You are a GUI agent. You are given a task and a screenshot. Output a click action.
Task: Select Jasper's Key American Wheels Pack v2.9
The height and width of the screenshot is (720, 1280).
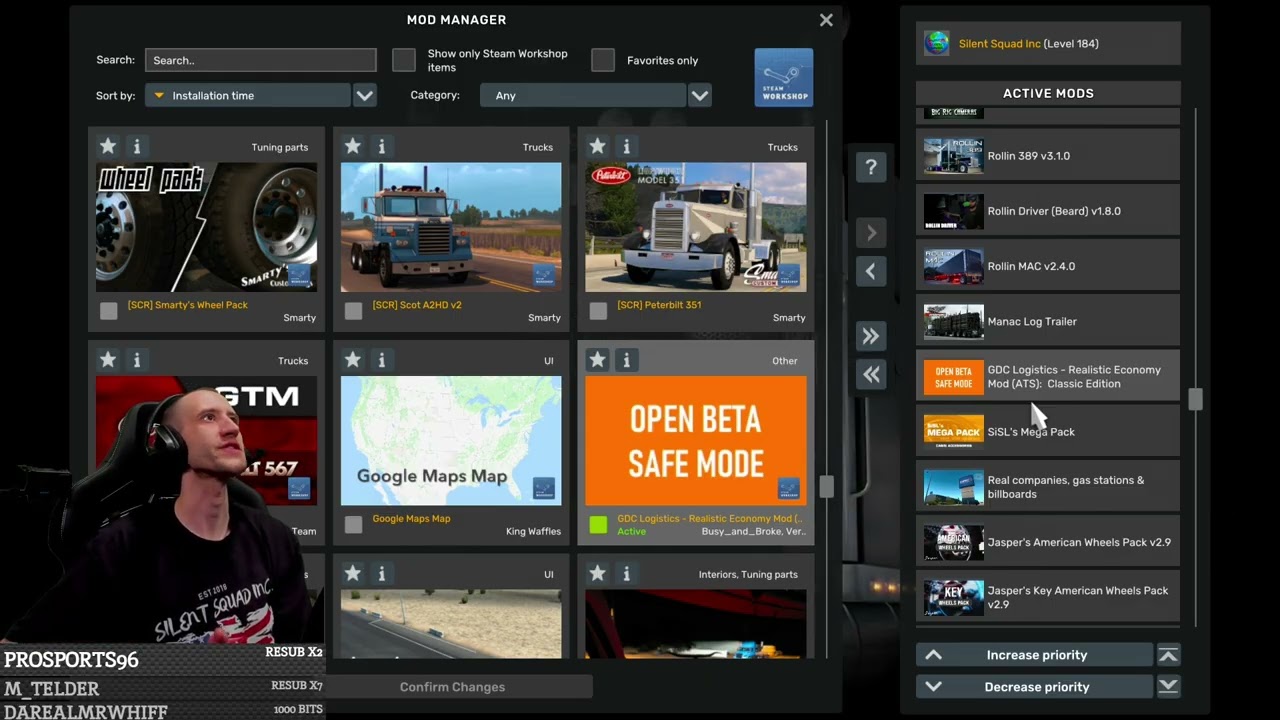coord(1048,597)
